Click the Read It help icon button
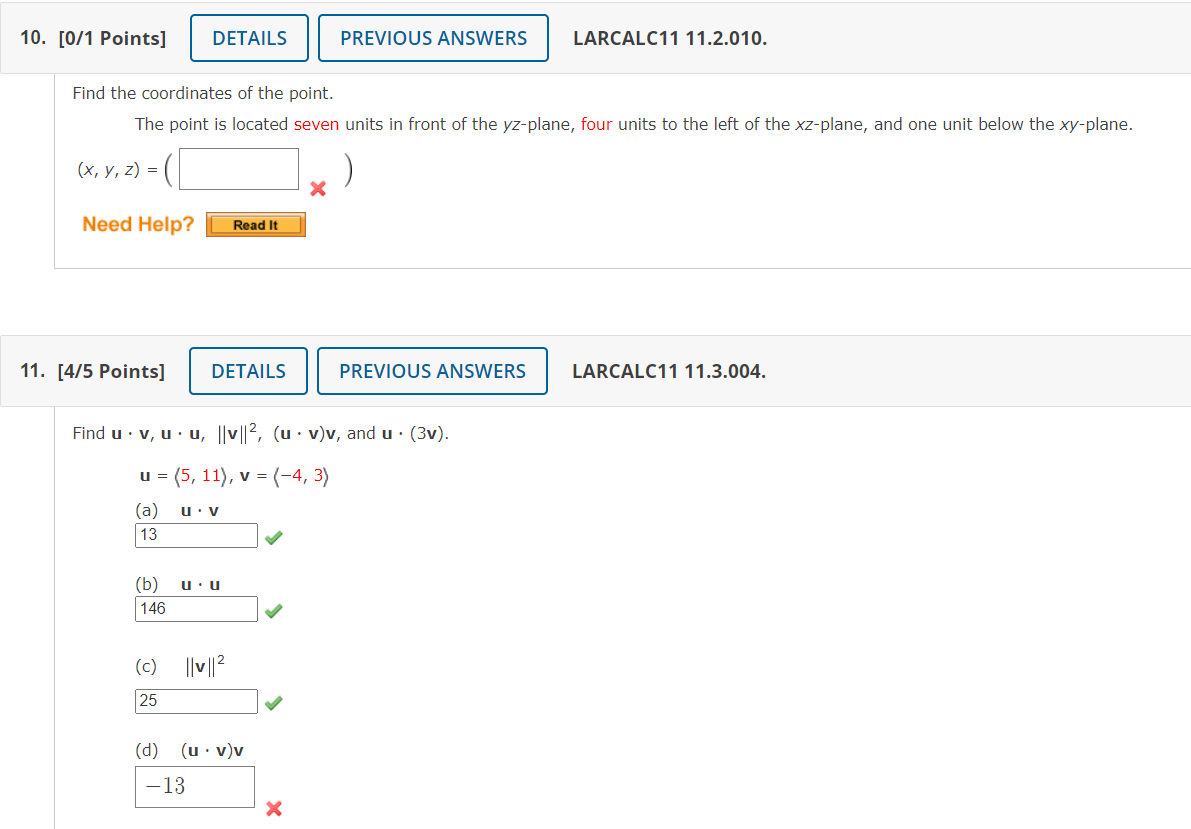The image size is (1191, 829). (x=255, y=224)
